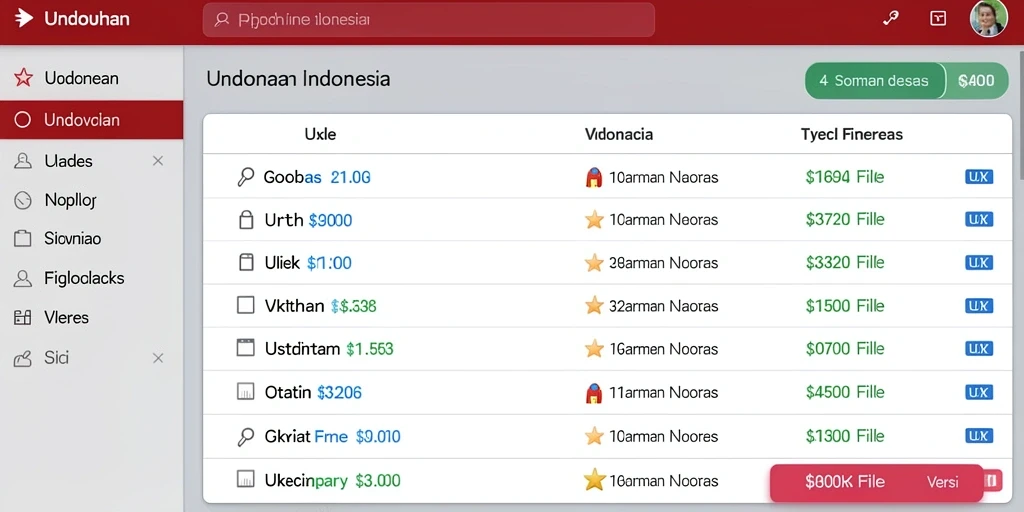Click the red badge icon in Otatin row
Image resolution: width=1024 pixels, height=512 pixels.
(x=594, y=392)
